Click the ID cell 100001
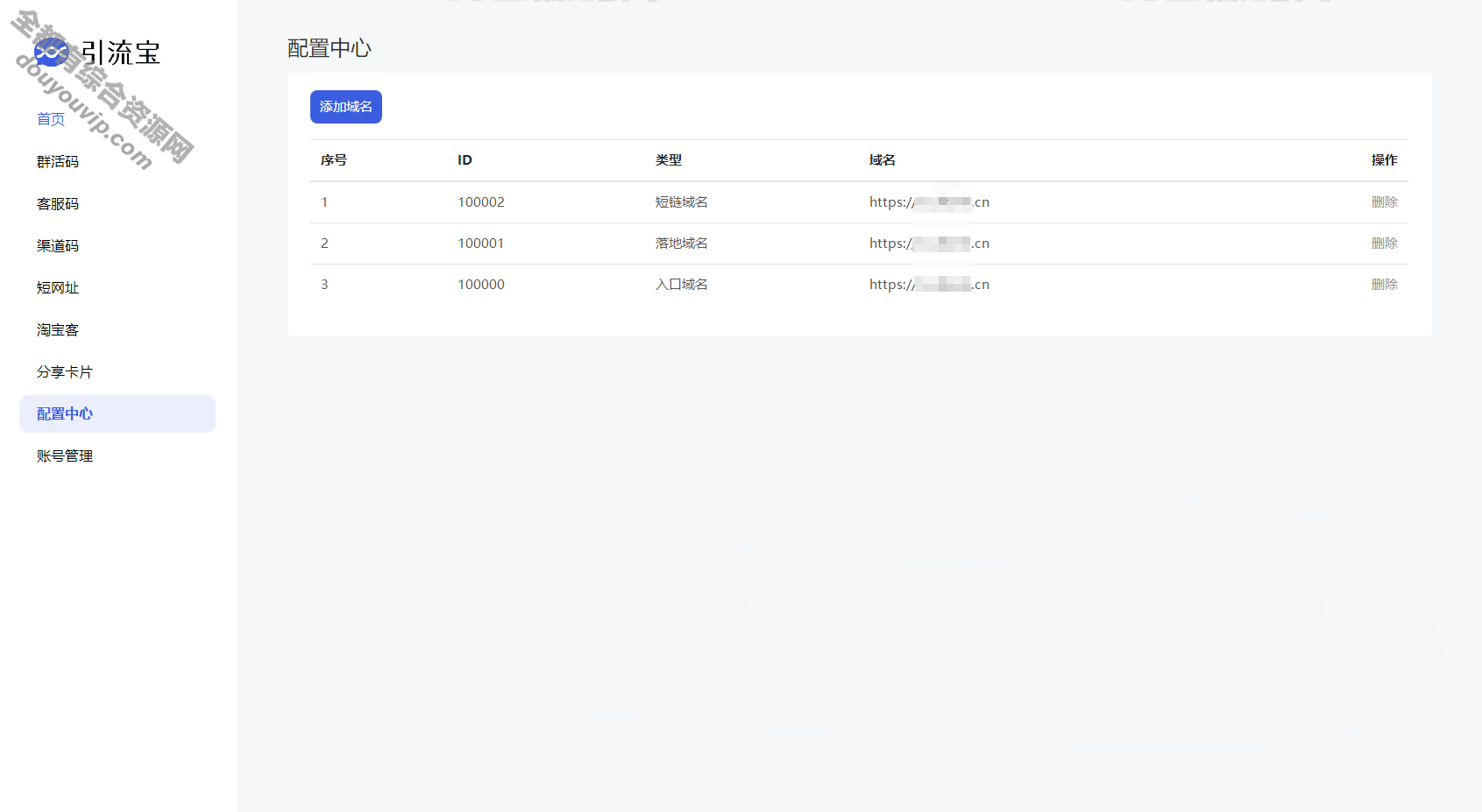This screenshot has width=1482, height=812. 481,244
